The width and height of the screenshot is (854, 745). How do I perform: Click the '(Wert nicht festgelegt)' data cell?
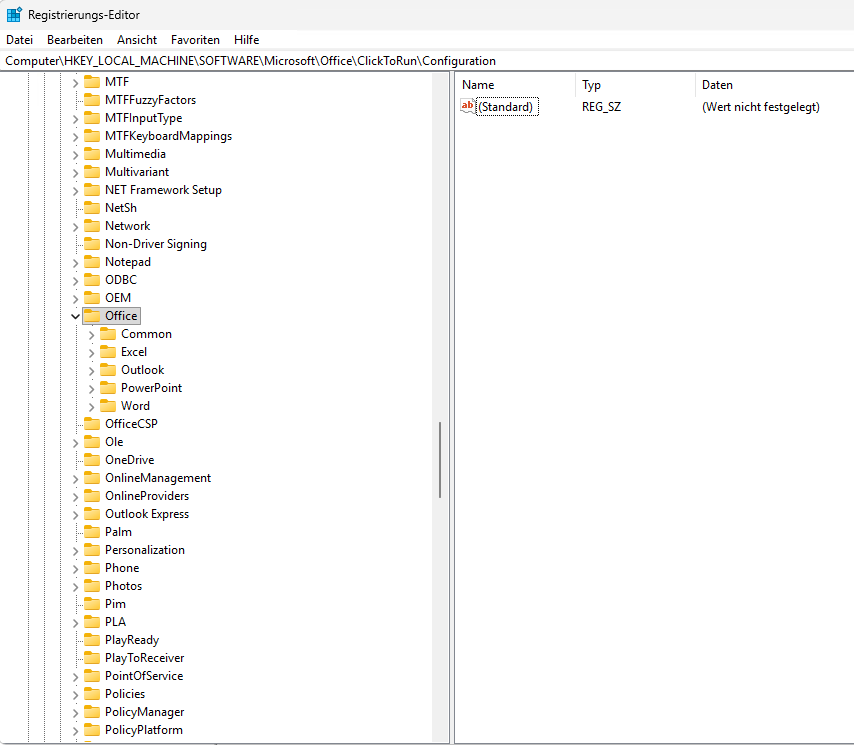coord(760,107)
